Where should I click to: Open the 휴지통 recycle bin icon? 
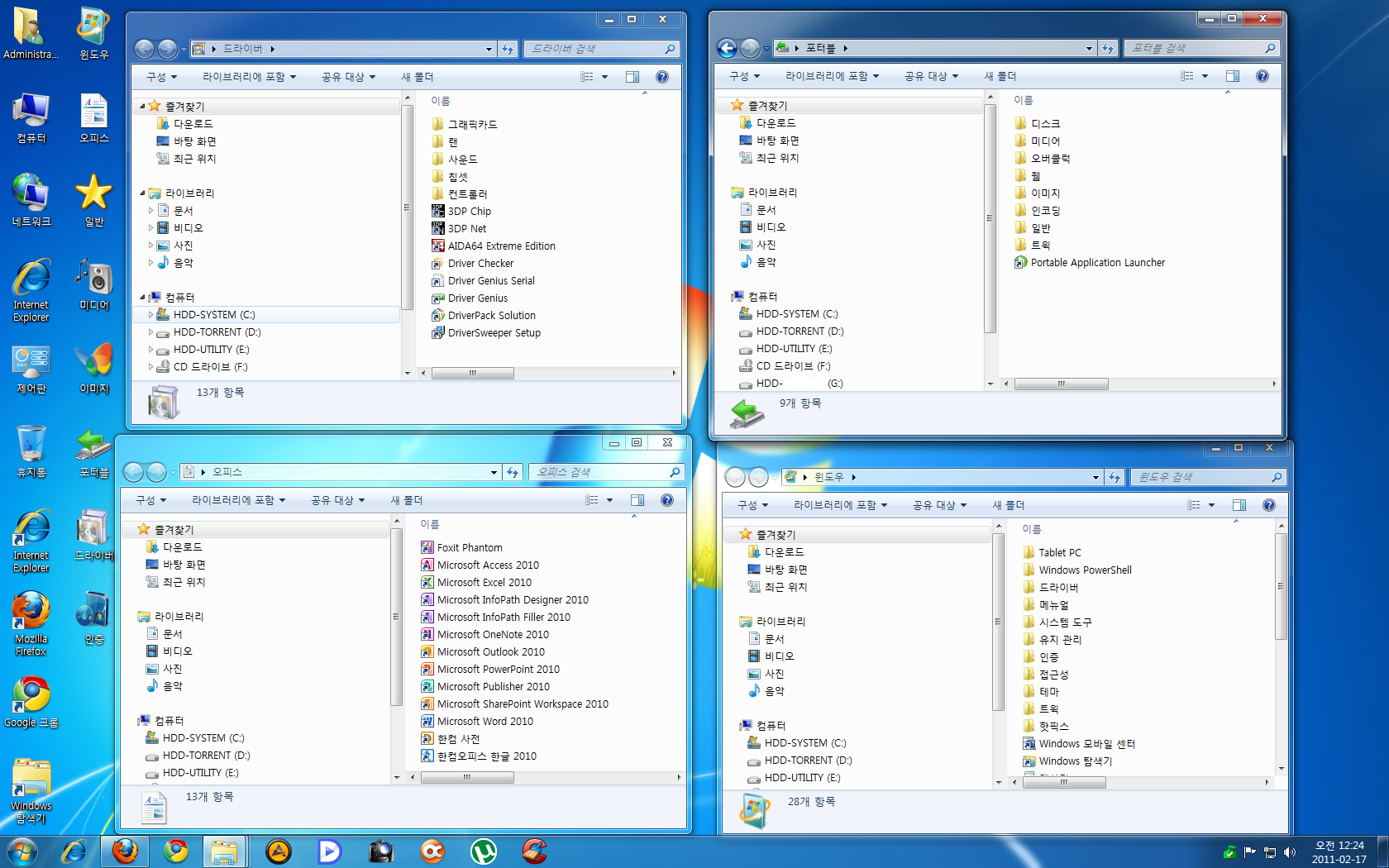(x=31, y=452)
